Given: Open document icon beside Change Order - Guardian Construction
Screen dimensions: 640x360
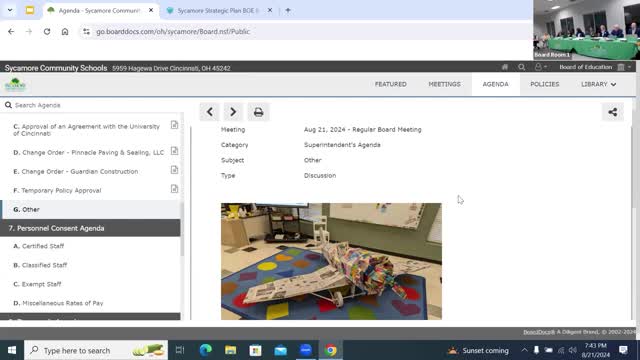Looking at the screenshot, I should coord(174,170).
